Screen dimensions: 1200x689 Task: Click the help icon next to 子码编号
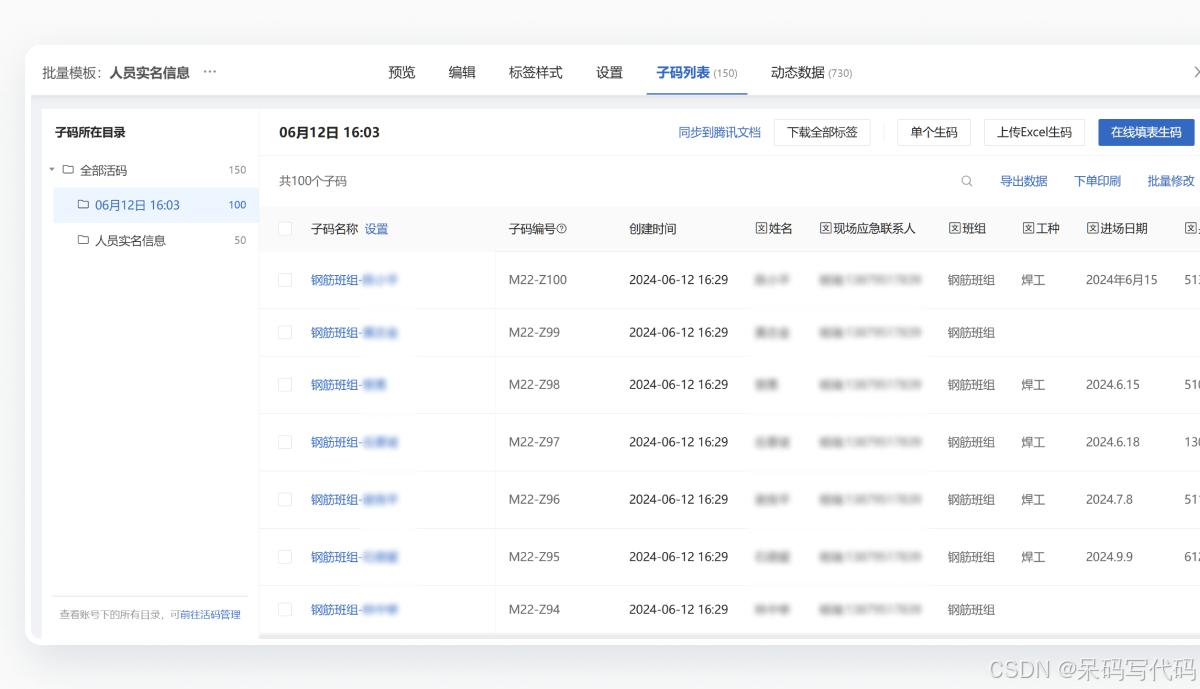[562, 229]
